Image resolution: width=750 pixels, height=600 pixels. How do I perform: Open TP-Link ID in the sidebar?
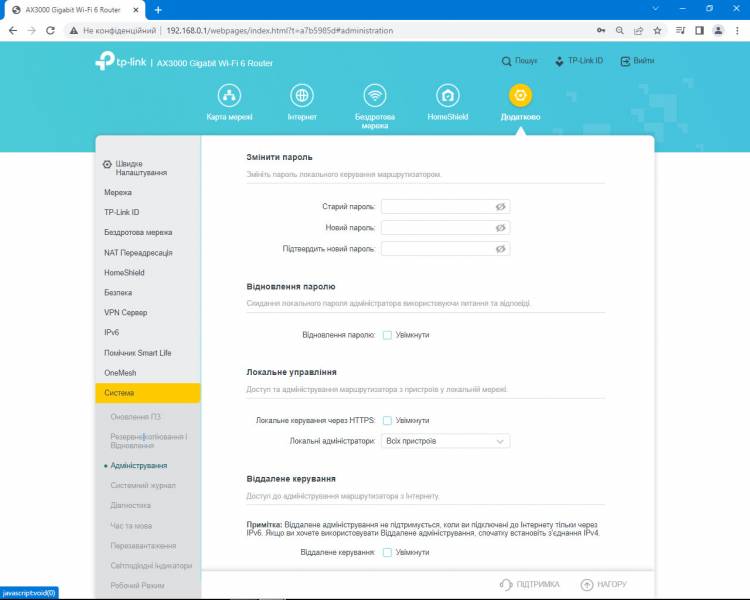[121, 212]
